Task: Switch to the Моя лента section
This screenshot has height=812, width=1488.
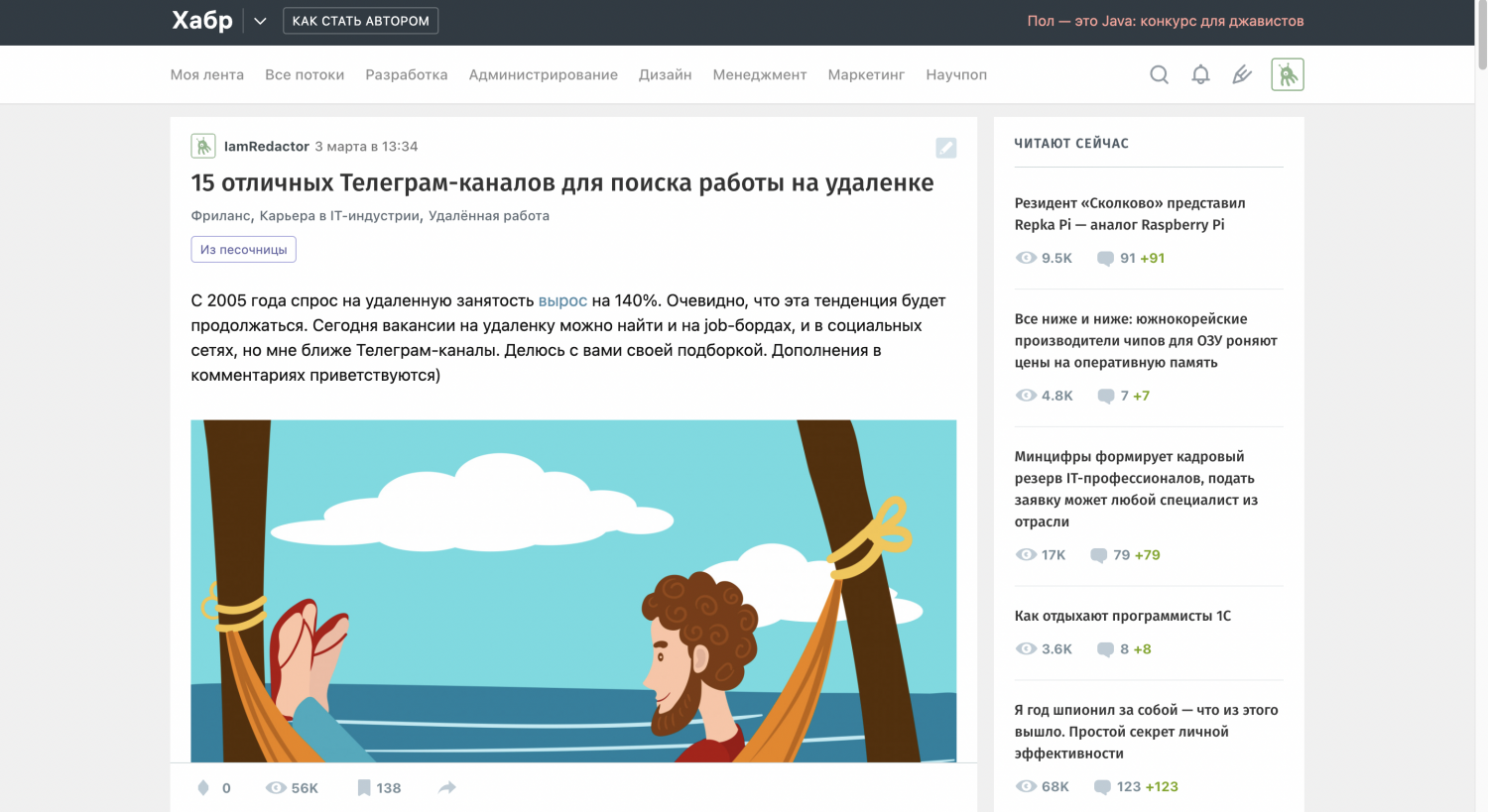Action: pyautogui.click(x=206, y=73)
